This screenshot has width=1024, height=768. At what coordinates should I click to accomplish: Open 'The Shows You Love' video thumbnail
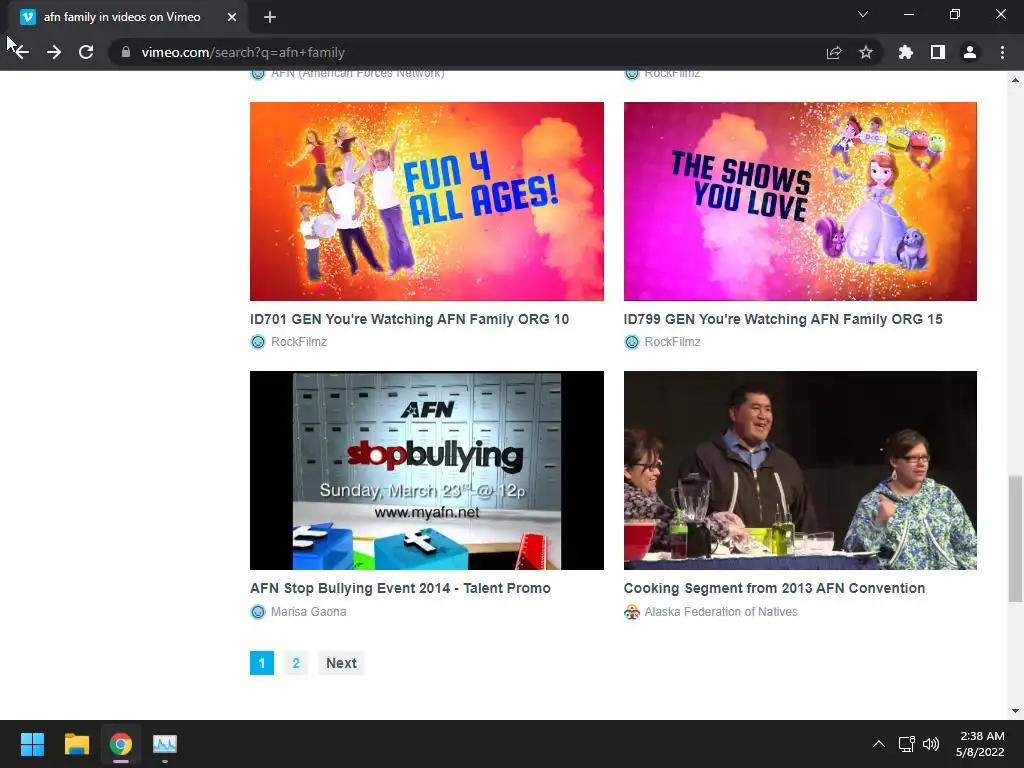point(800,201)
